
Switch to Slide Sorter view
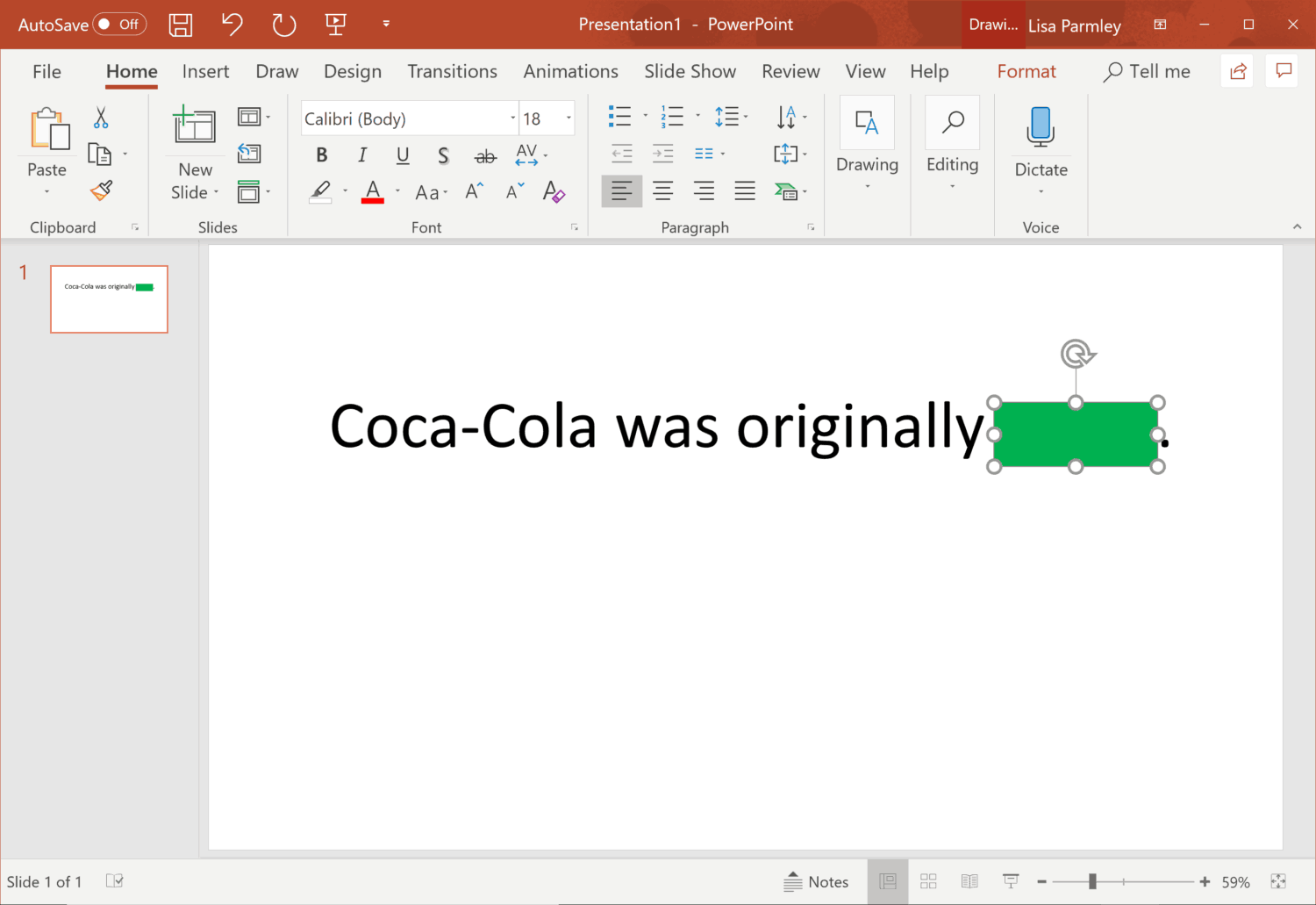click(928, 881)
